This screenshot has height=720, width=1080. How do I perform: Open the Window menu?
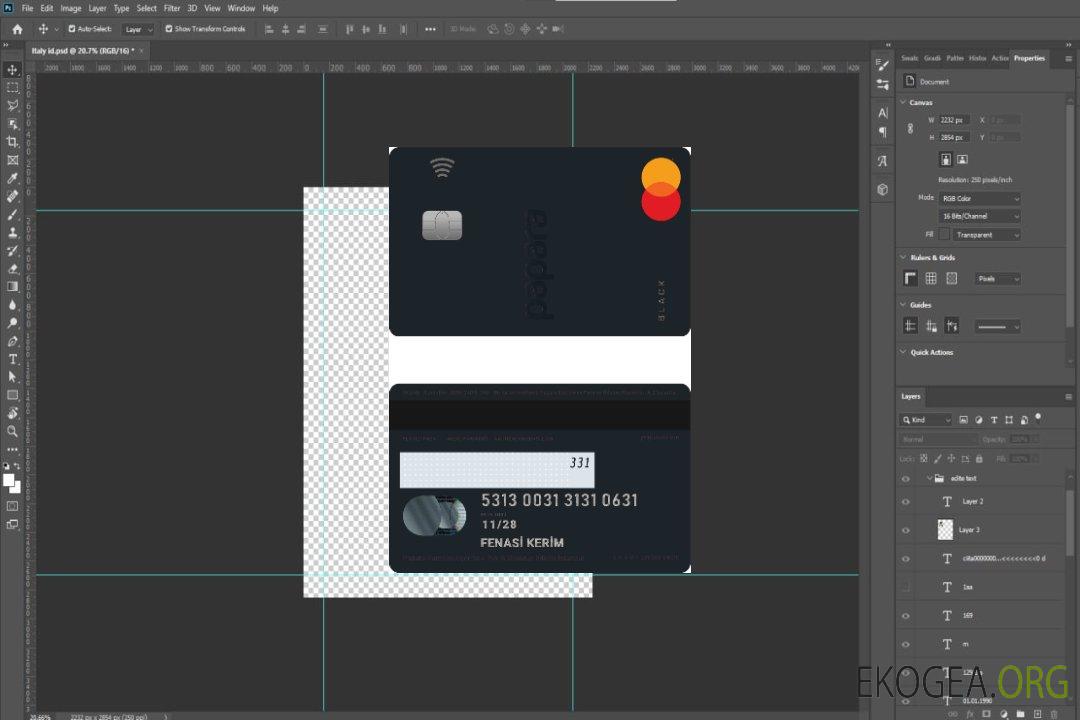(241, 8)
